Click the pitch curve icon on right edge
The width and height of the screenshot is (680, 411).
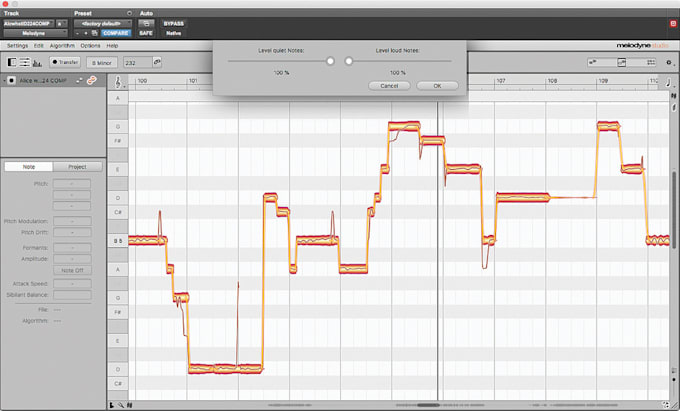[673, 107]
